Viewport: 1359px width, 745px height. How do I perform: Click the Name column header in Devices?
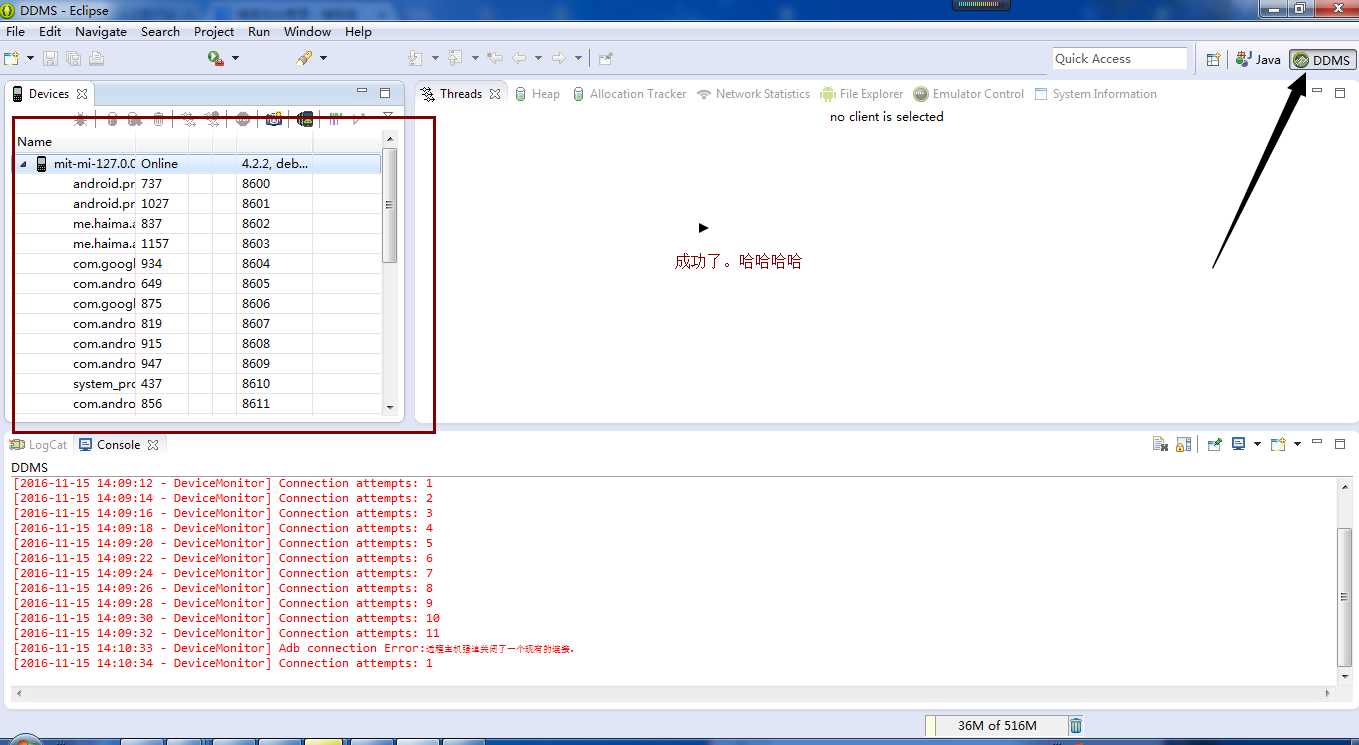75,142
